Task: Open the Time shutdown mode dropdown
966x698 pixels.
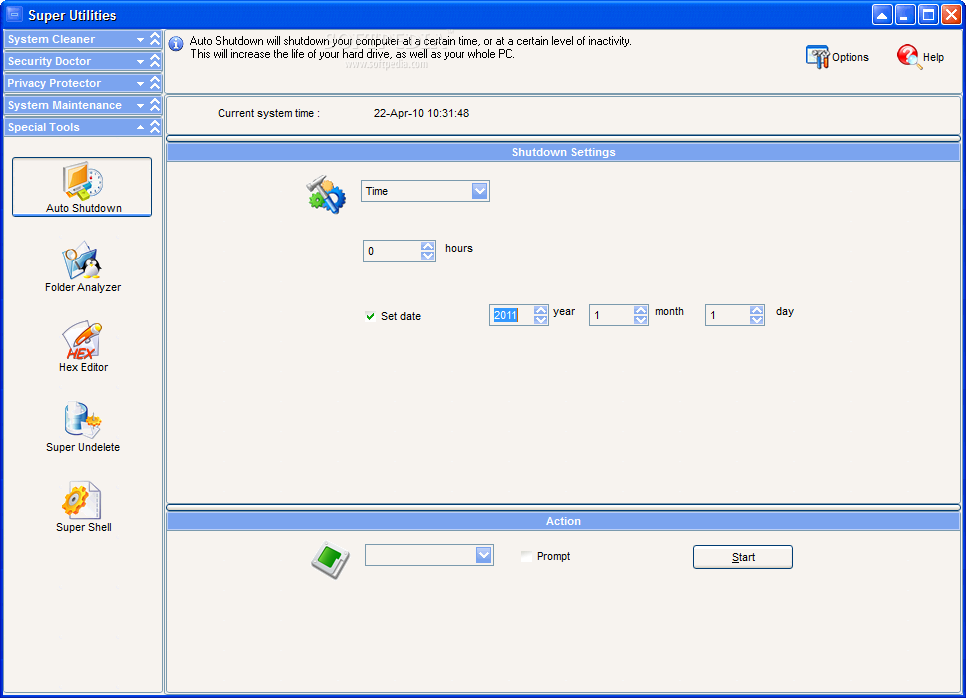Action: 480,191
